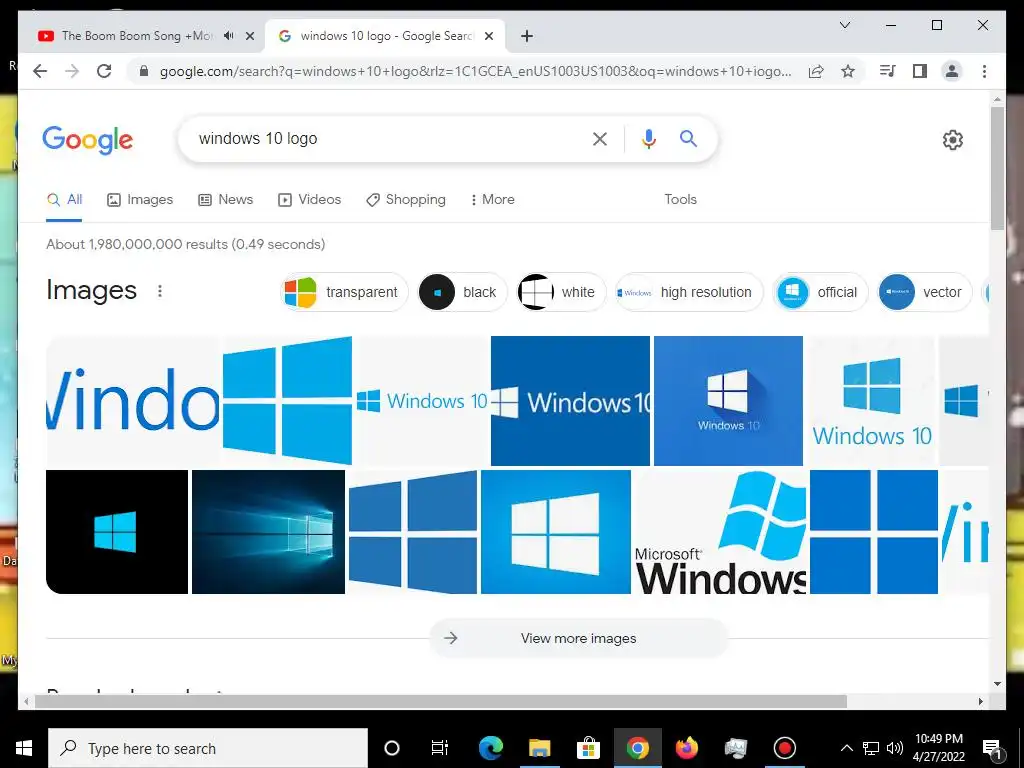1024x768 pixels.
Task: Open the tab search chevron
Action: [x=844, y=25]
